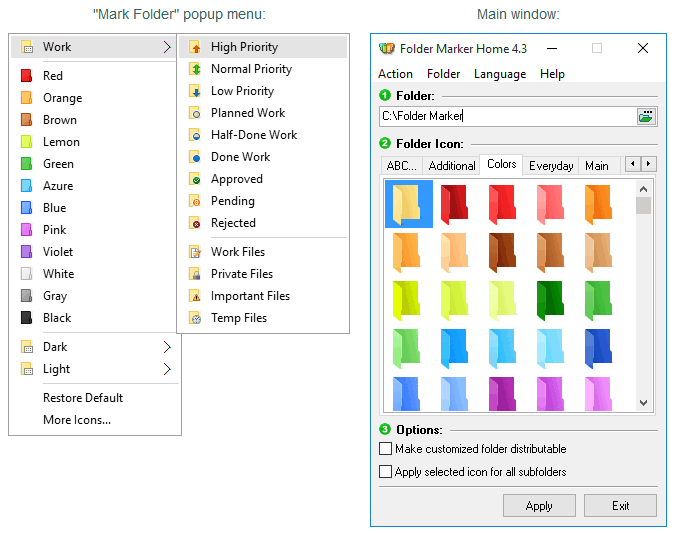Expand the Dark submenu arrow
The width and height of the screenshot is (675, 533).
(167, 347)
